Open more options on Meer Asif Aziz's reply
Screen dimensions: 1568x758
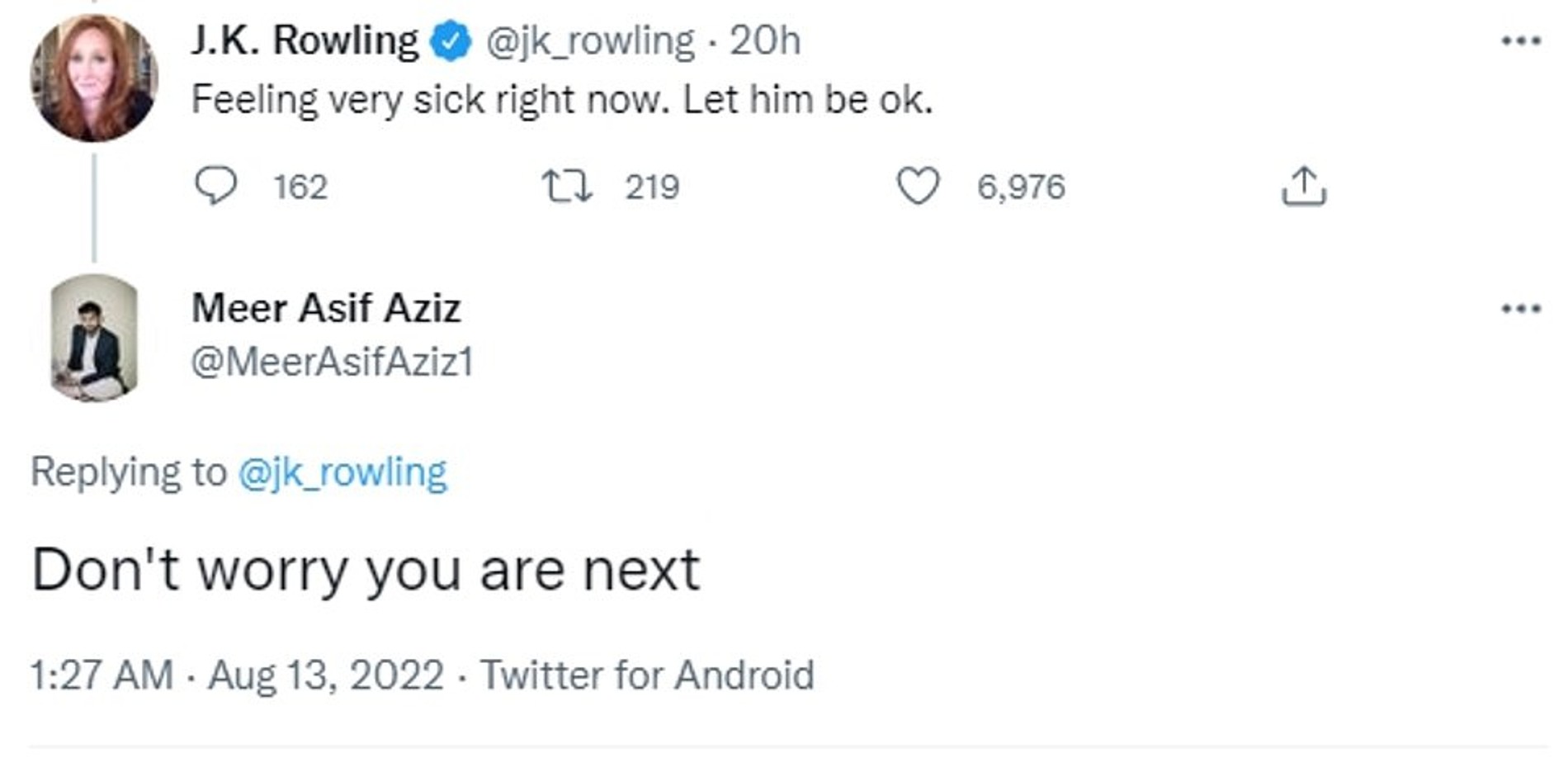point(1520,309)
